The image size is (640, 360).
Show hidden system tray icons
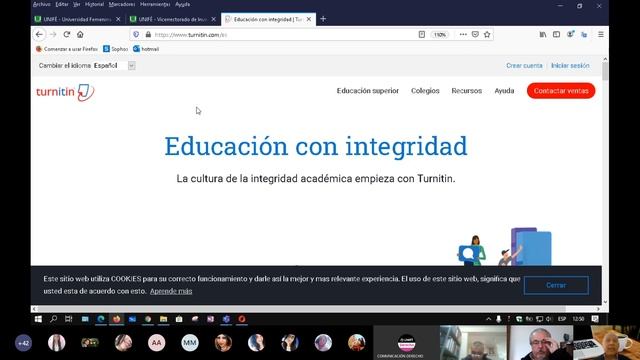point(489,319)
